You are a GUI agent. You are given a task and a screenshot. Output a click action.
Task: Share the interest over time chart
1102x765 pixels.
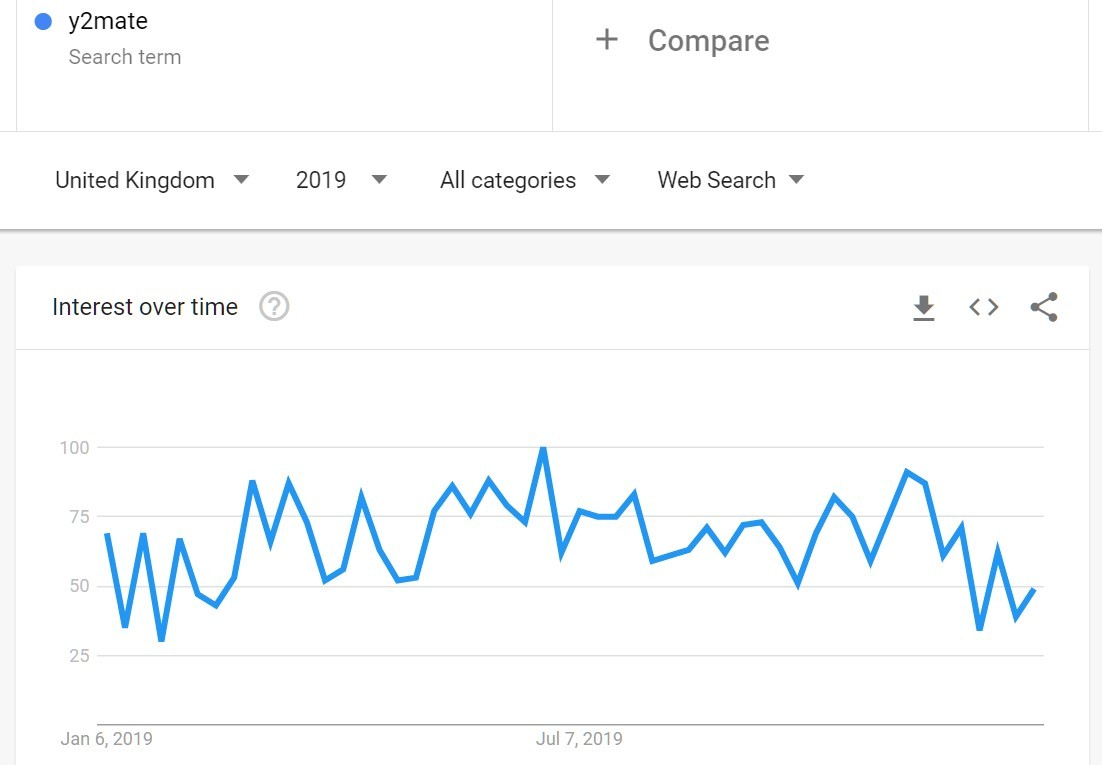[1044, 307]
